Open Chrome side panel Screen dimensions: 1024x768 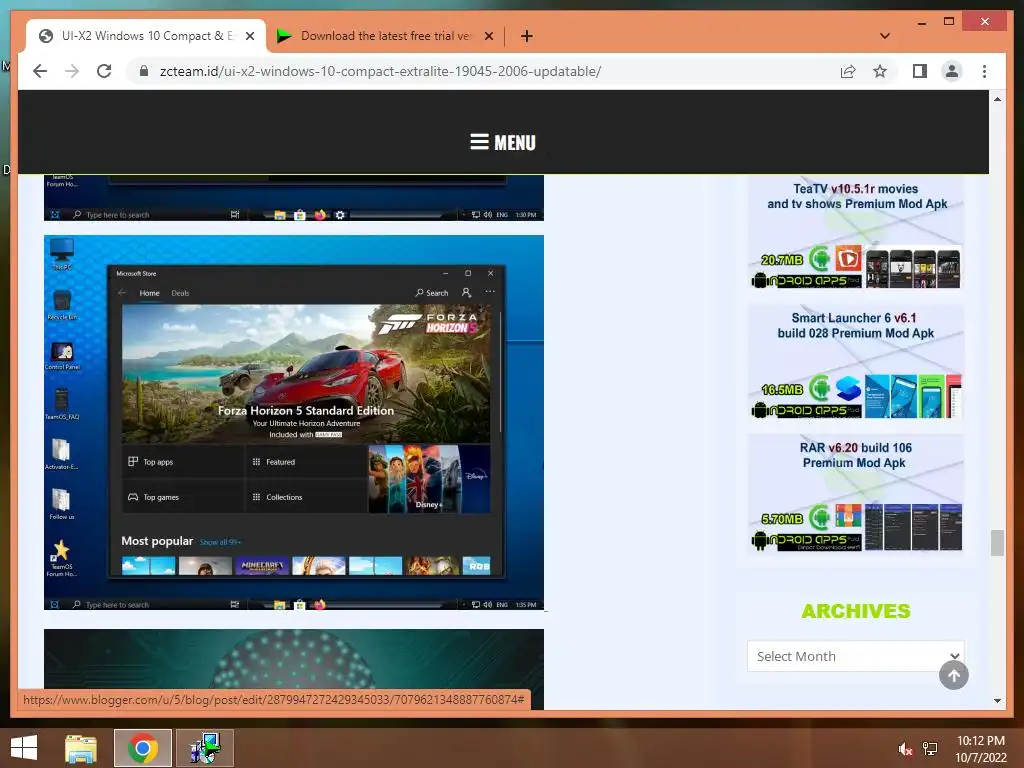[920, 71]
